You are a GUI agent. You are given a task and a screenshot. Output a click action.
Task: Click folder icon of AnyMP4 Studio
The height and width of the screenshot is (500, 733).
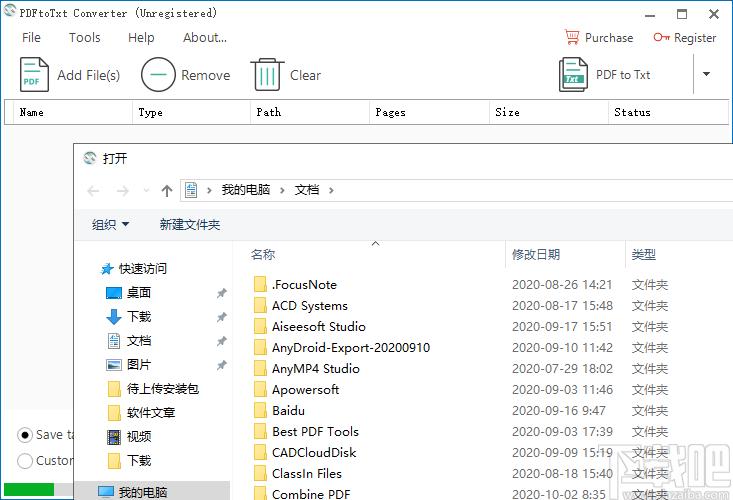click(x=260, y=369)
